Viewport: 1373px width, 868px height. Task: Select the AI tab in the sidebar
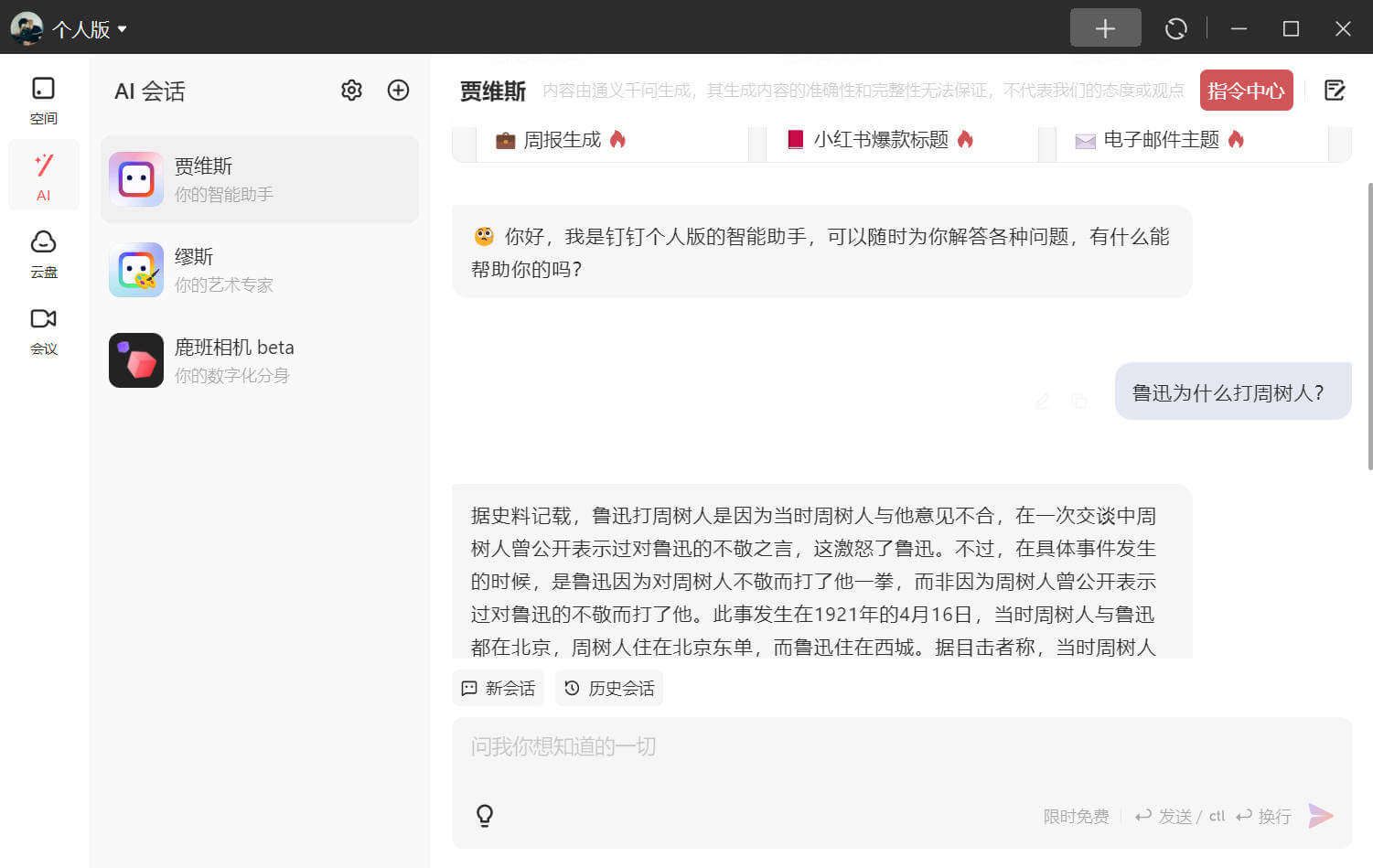pos(43,176)
